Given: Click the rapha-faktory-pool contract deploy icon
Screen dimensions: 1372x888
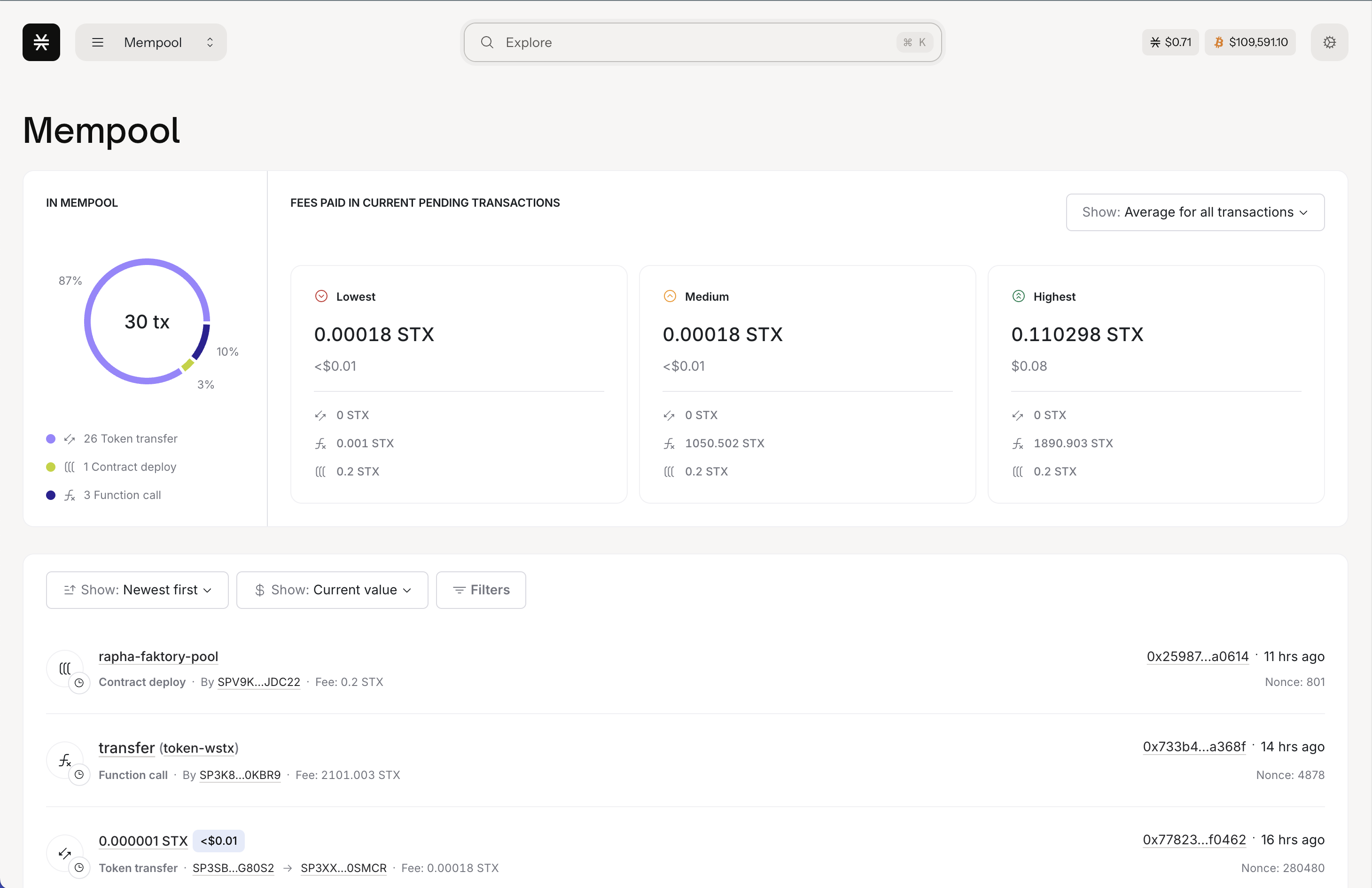Looking at the screenshot, I should click(x=65, y=668).
